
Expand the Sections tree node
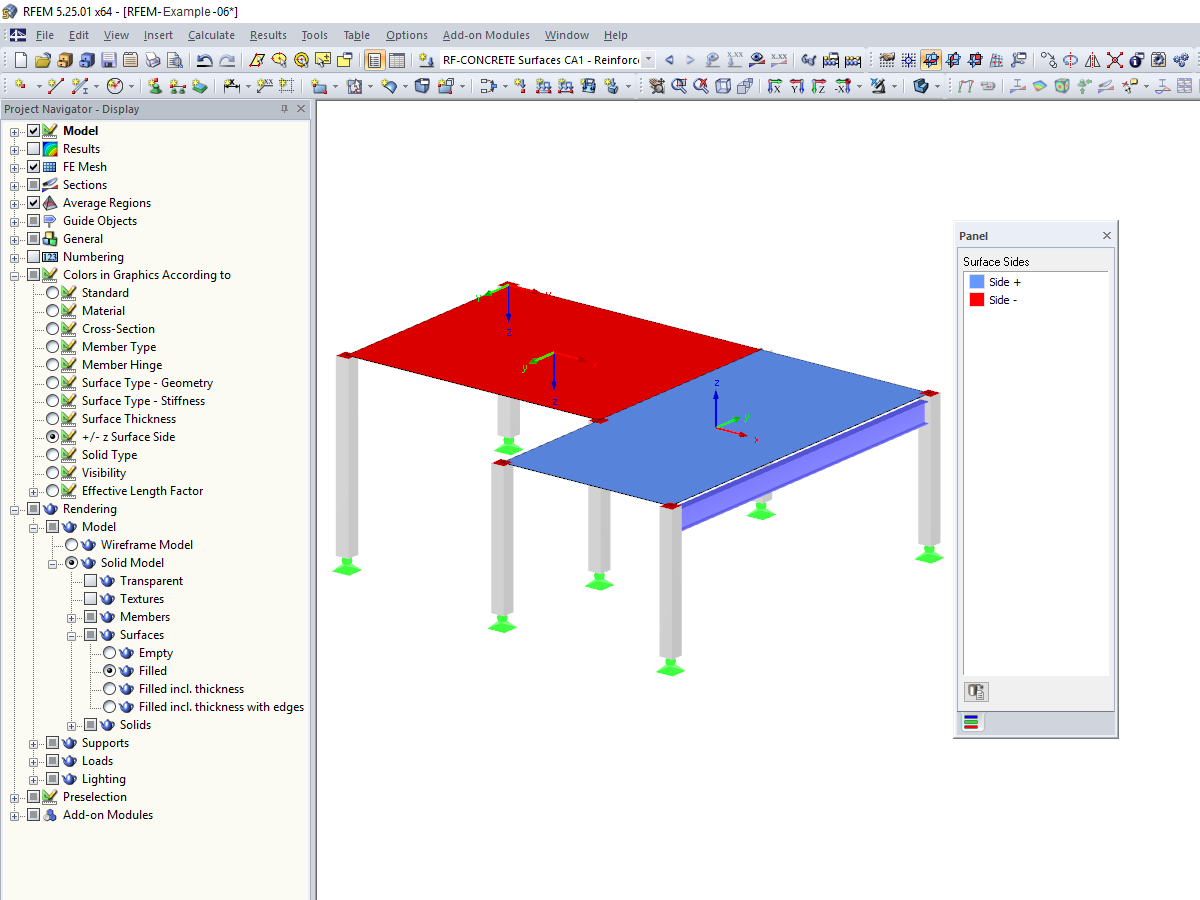click(13, 184)
